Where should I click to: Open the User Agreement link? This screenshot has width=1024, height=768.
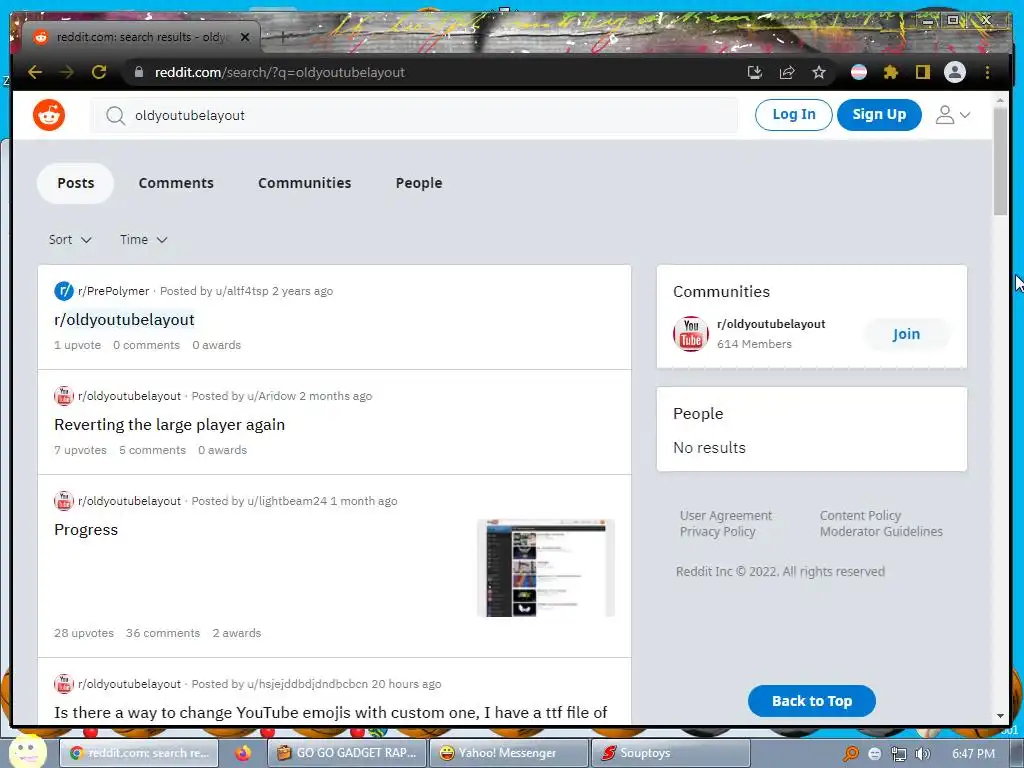pos(726,515)
